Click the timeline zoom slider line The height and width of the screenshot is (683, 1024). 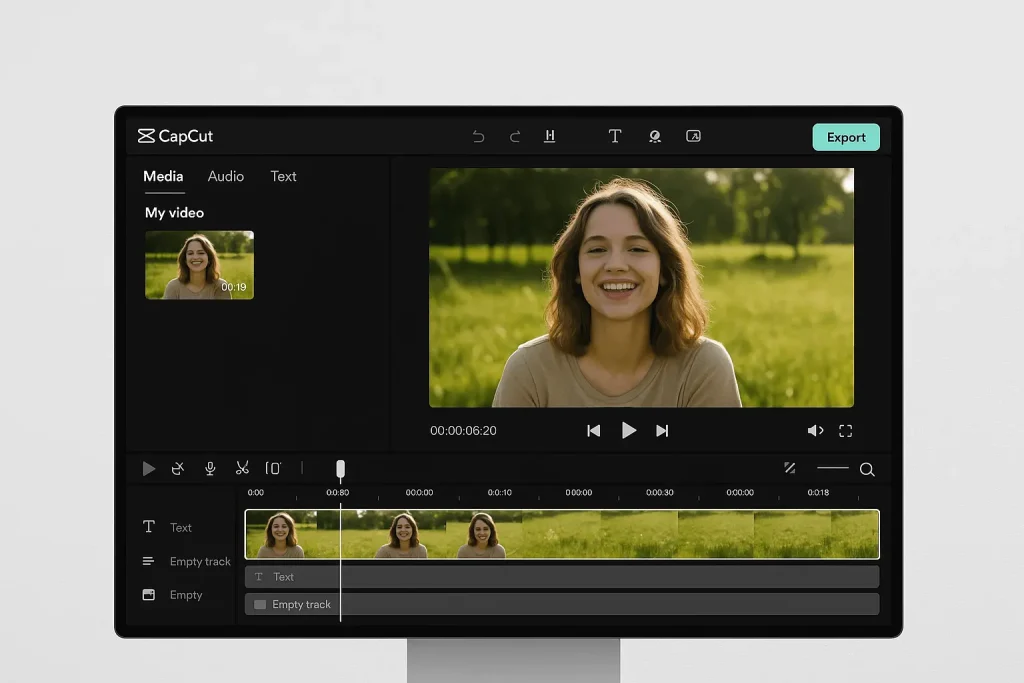coord(832,468)
